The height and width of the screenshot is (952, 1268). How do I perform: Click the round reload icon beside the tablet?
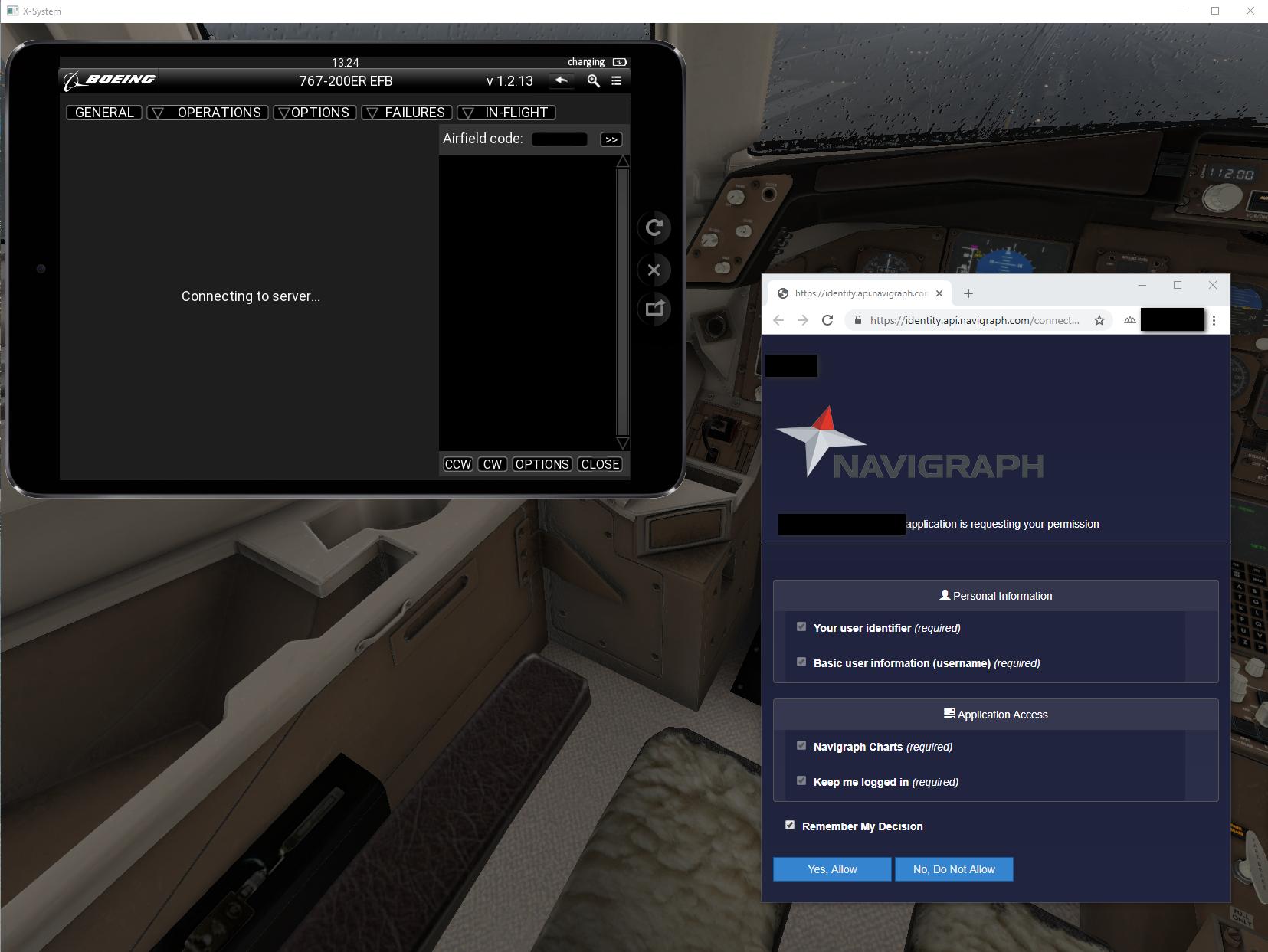[x=654, y=227]
